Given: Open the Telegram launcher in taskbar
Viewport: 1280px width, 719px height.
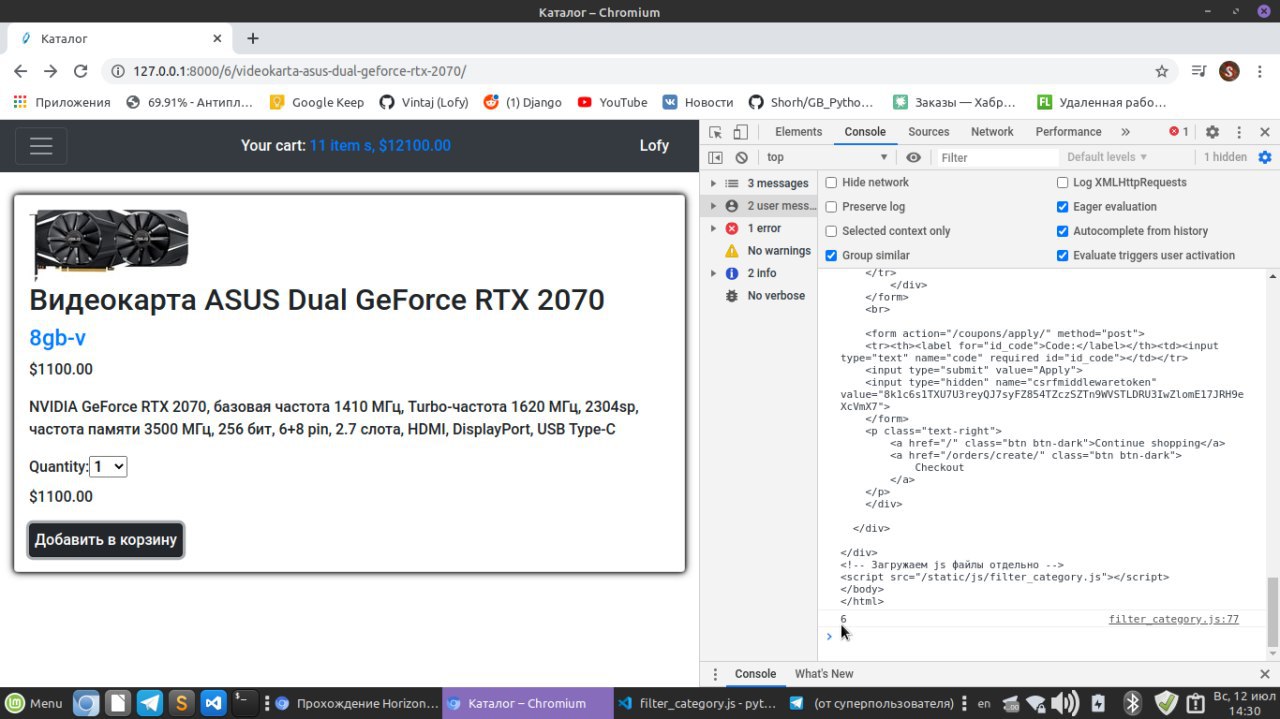Looking at the screenshot, I should [x=150, y=703].
